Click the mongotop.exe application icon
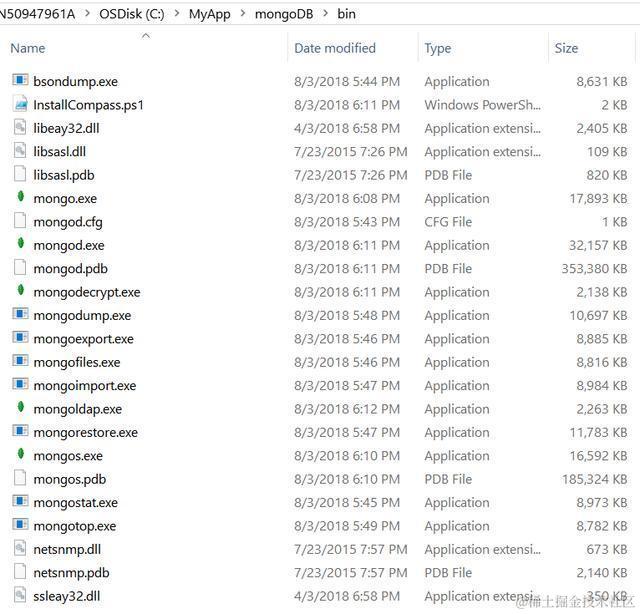 20,524
